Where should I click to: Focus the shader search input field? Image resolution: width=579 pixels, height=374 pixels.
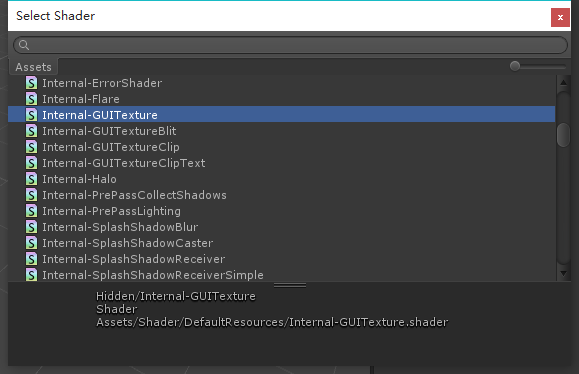[x=290, y=45]
